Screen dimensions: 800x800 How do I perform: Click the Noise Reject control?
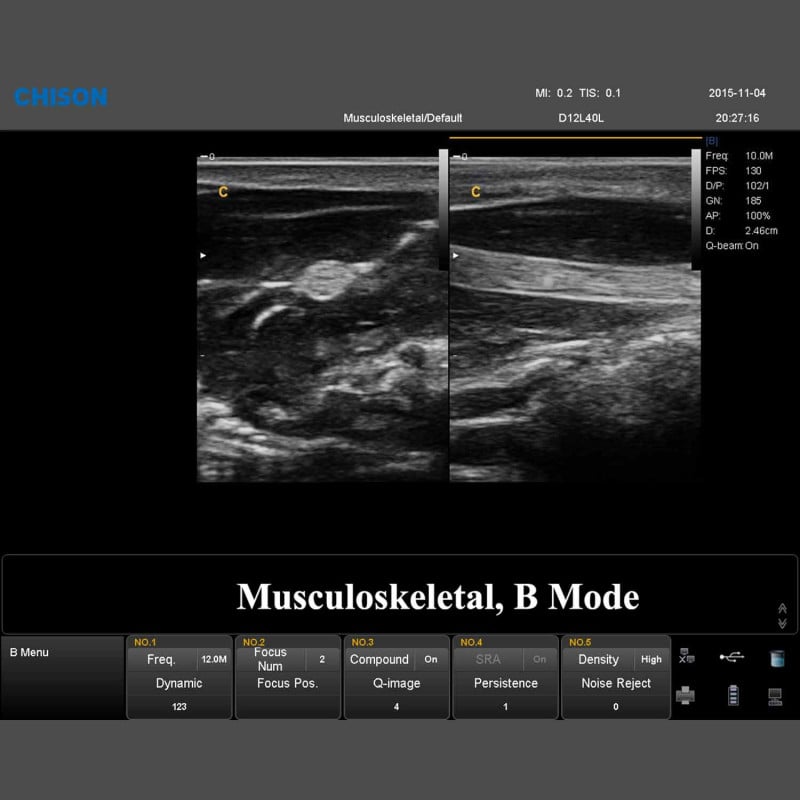(x=616, y=683)
